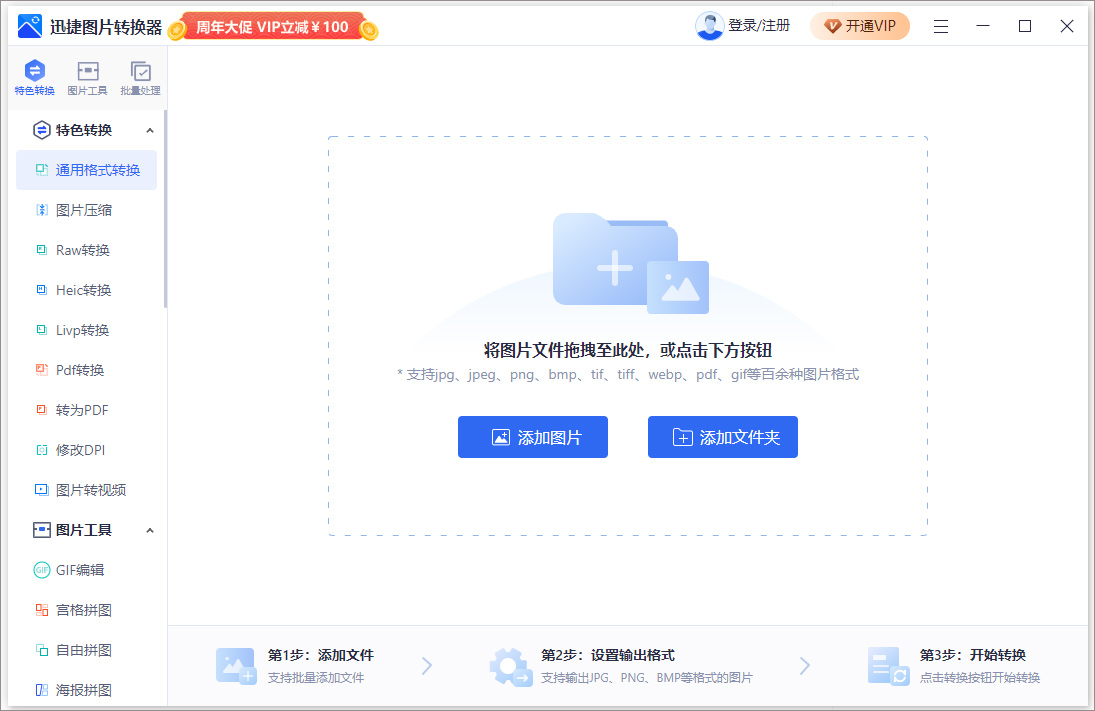Click the 添加文件夹 button

point(722,436)
